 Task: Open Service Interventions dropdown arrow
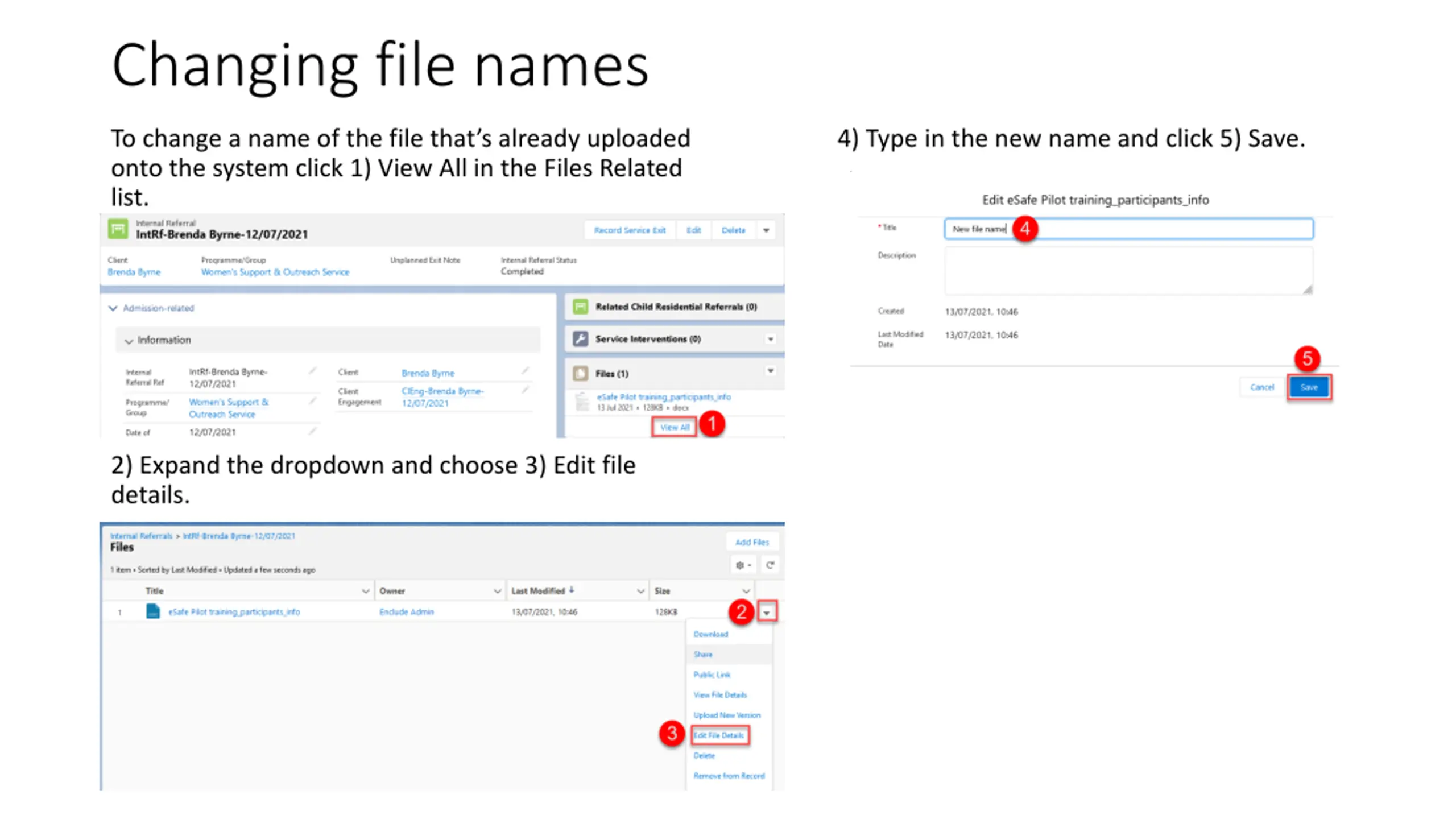771,339
